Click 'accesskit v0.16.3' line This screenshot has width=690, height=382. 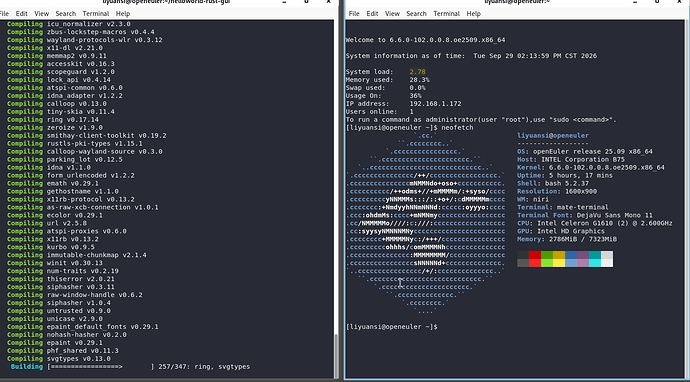click(x=61, y=64)
